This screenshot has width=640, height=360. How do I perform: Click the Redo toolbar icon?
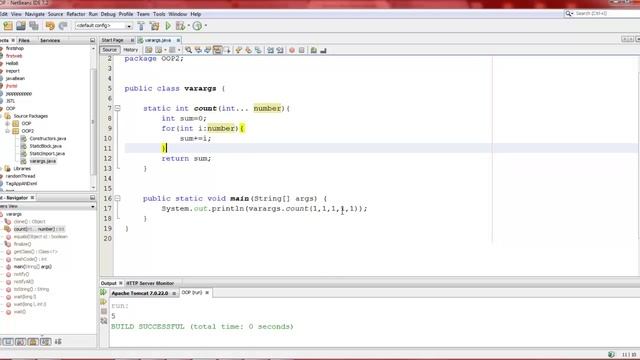[x=63, y=26]
